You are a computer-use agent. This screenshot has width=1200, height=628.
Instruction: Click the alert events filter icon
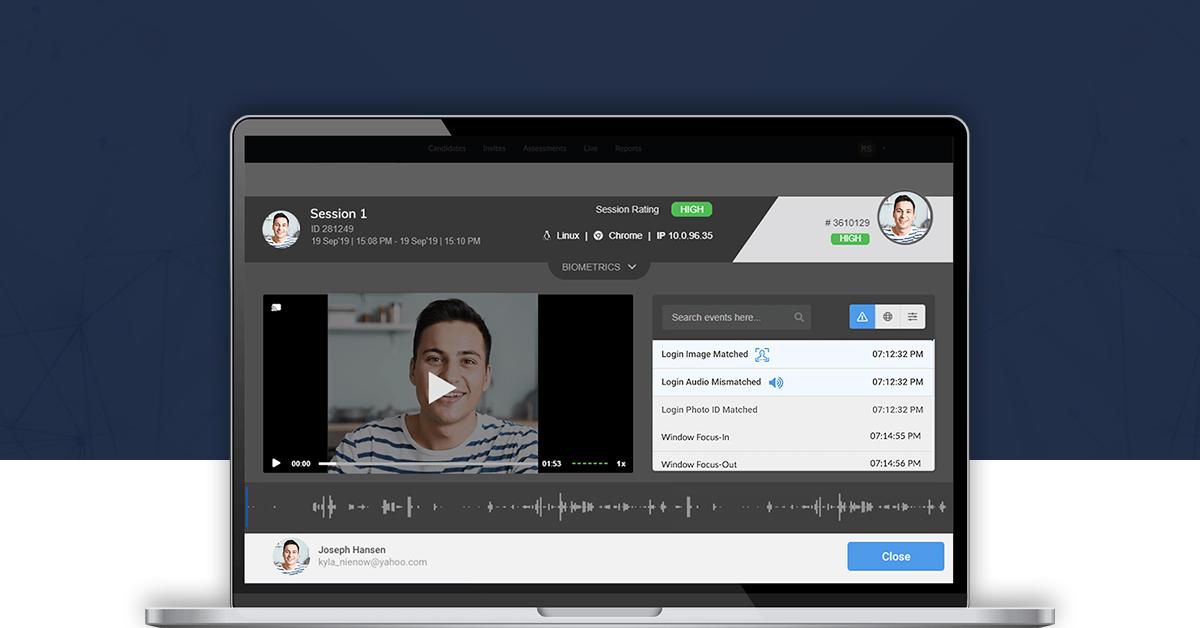862,317
